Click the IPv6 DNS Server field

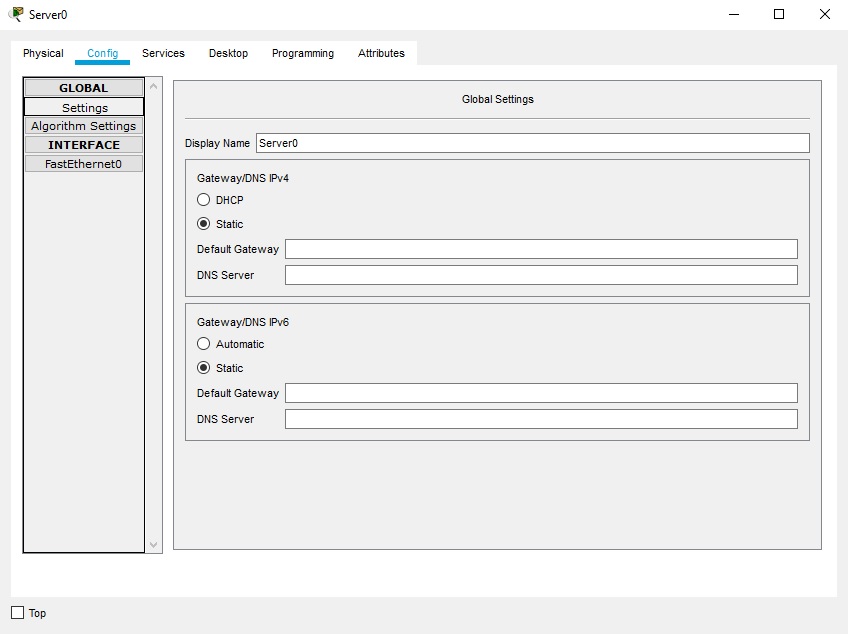541,419
